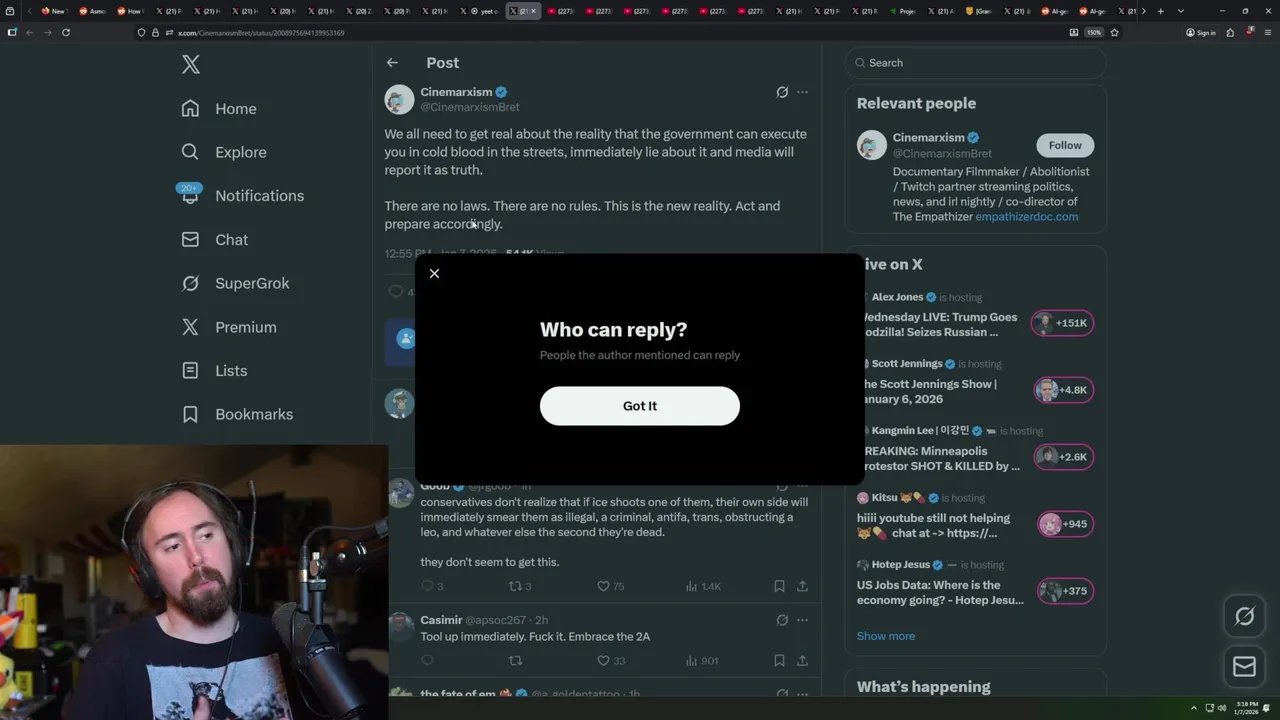Go back using Post header arrow
This screenshot has height=720, width=1280.
tap(392, 63)
